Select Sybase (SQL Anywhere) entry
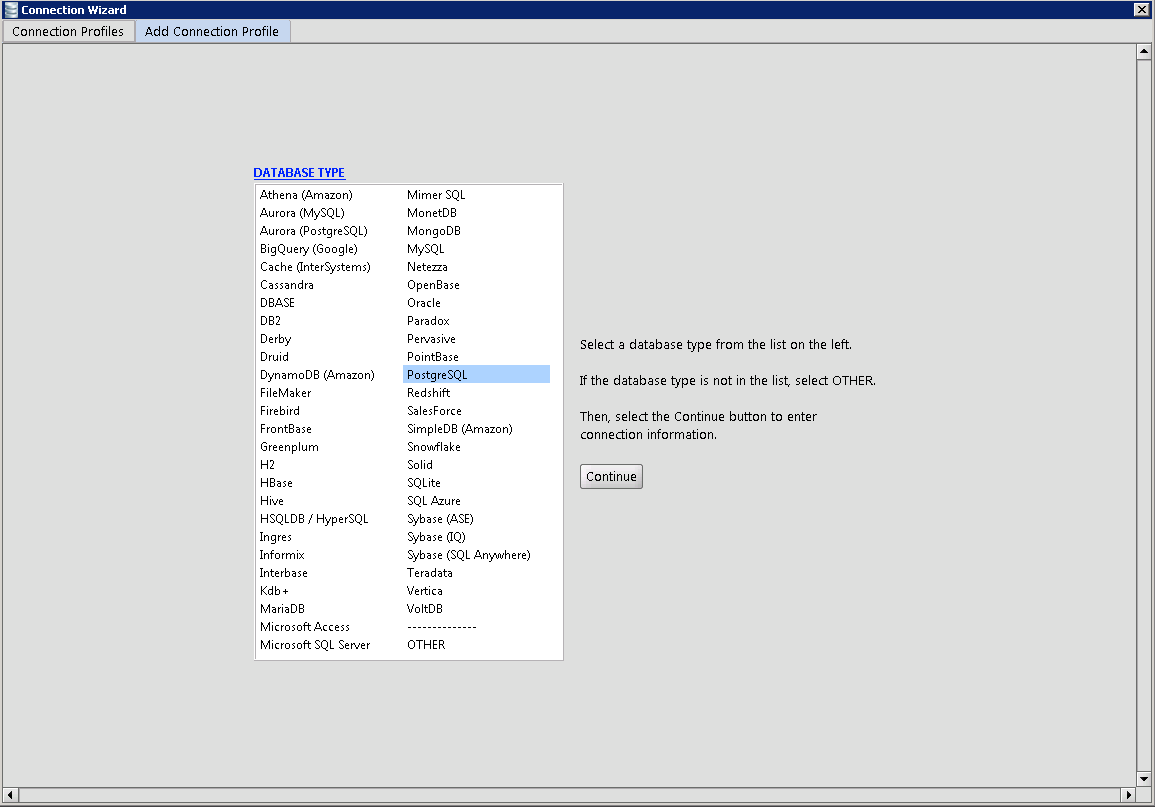 point(468,555)
